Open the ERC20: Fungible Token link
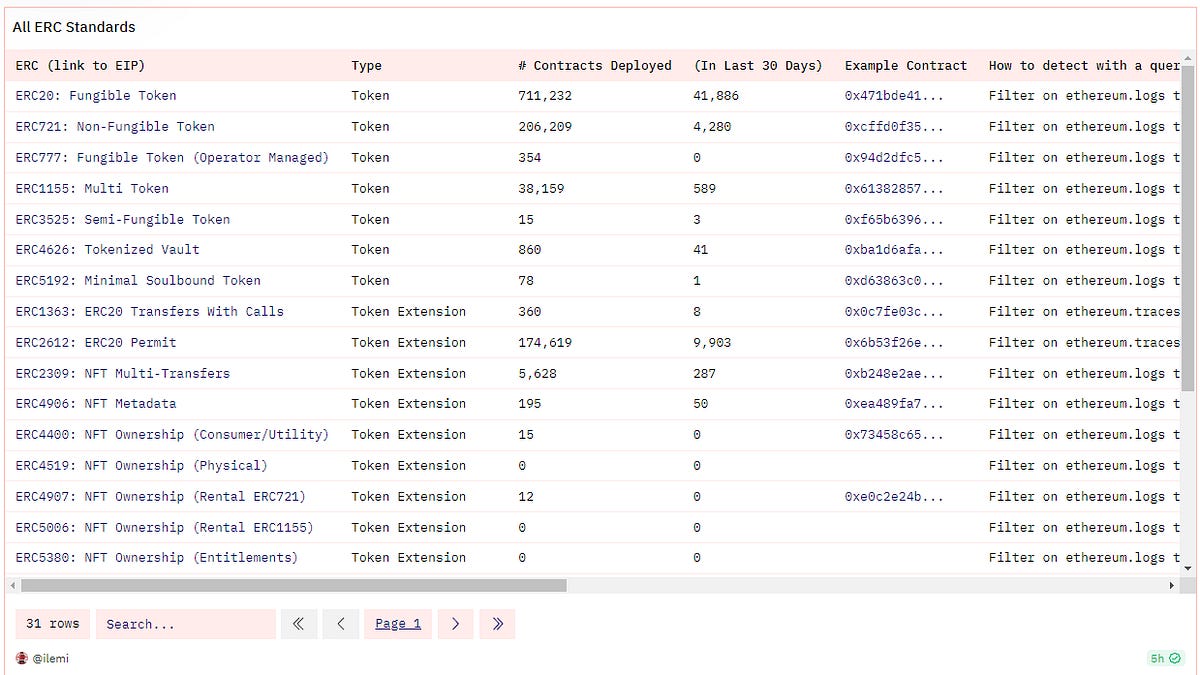Screen dimensions: 1200x675 [96, 96]
